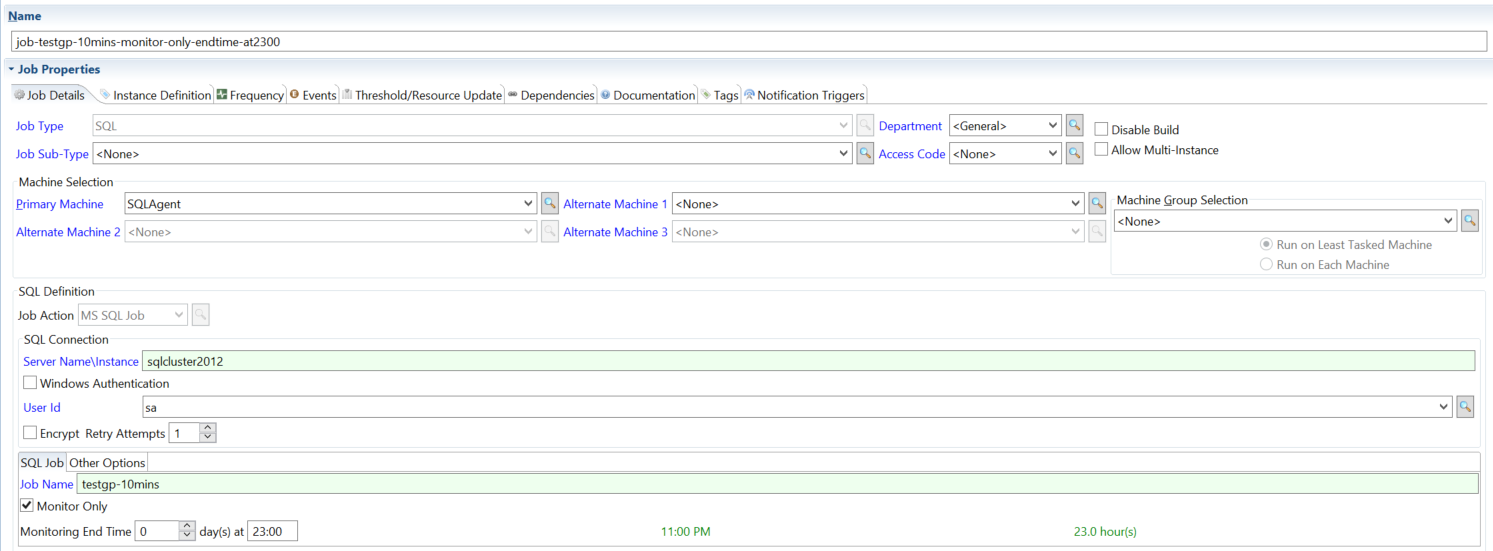
Task: Switch to the Instance Definition tab
Action: (155, 95)
